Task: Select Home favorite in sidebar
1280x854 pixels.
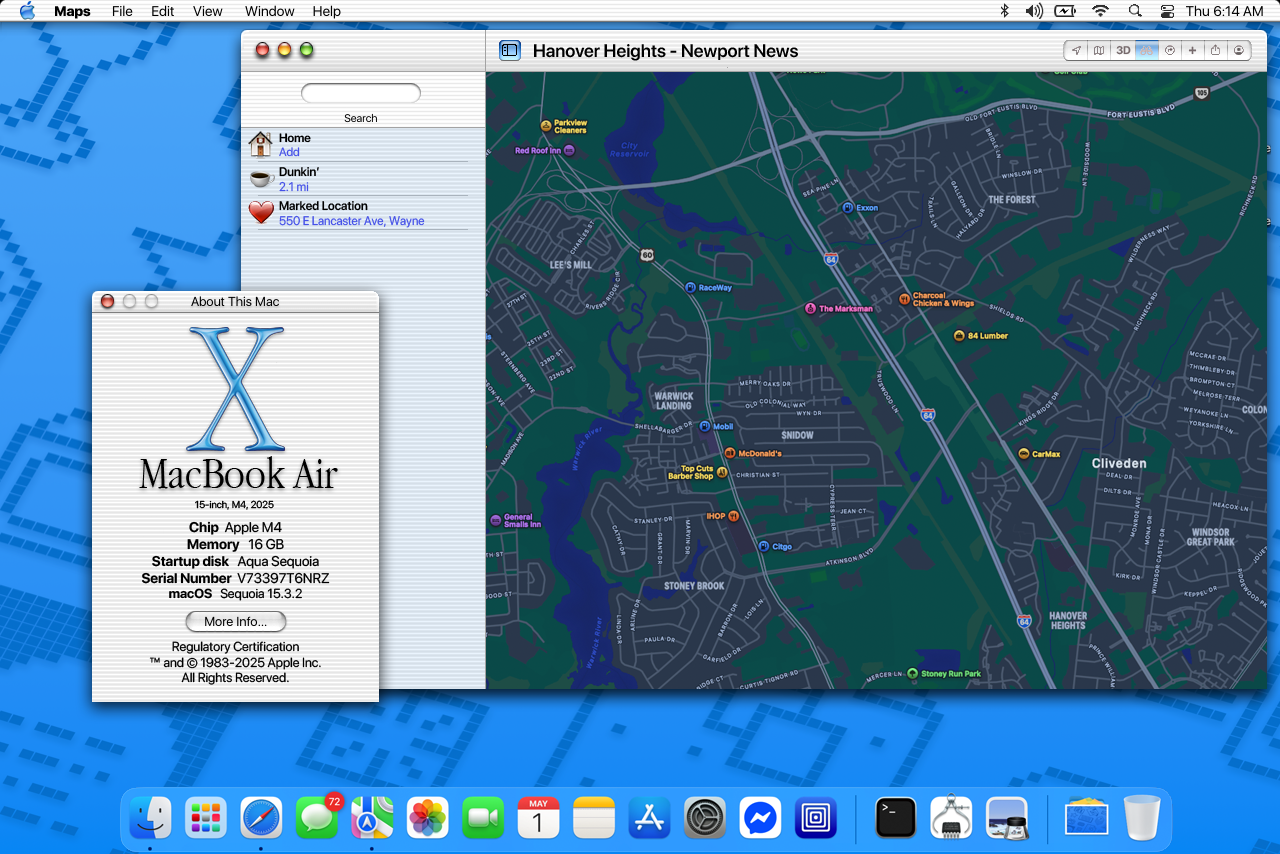Action: pyautogui.click(x=359, y=144)
